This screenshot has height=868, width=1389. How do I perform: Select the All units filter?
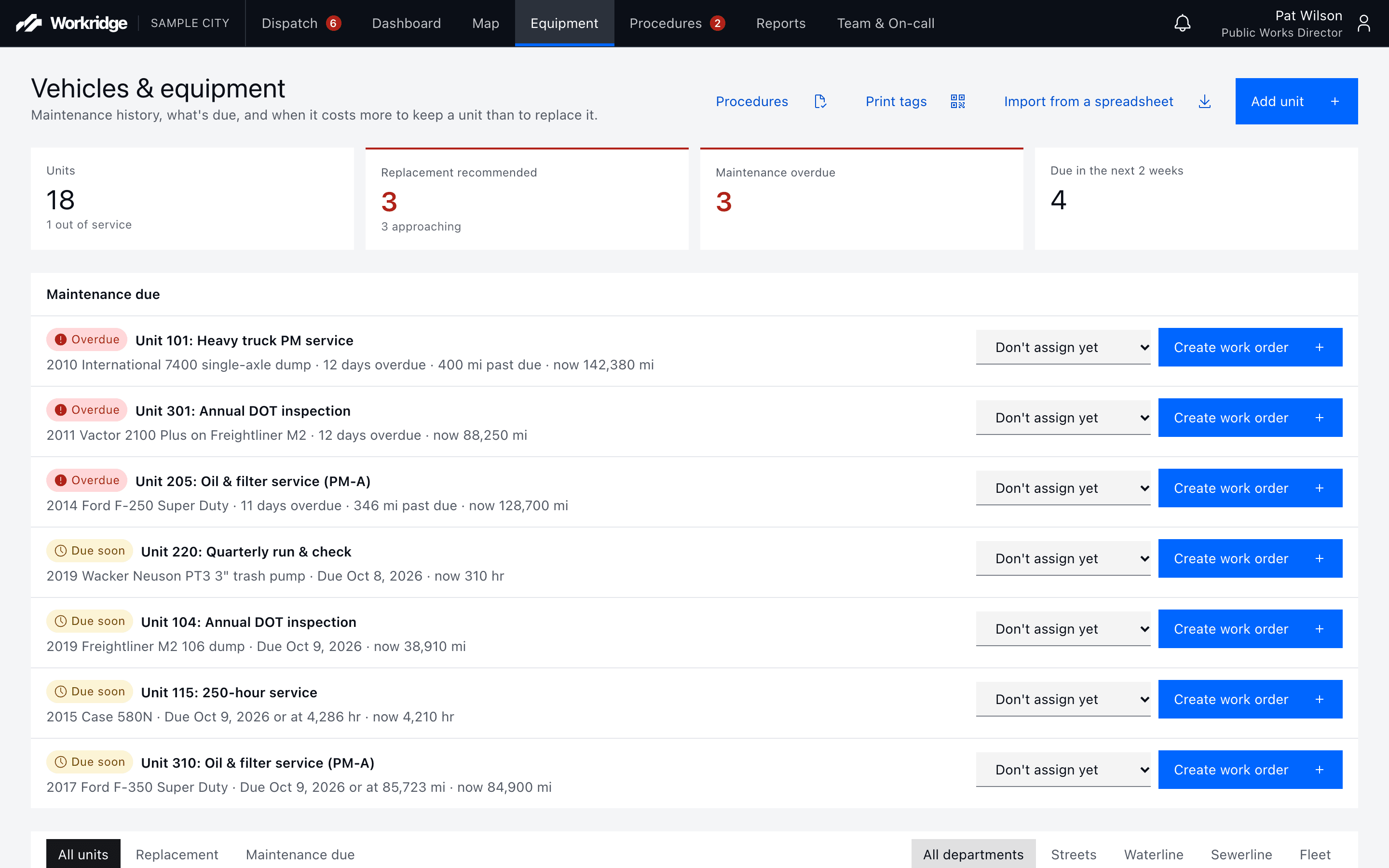pos(83,854)
